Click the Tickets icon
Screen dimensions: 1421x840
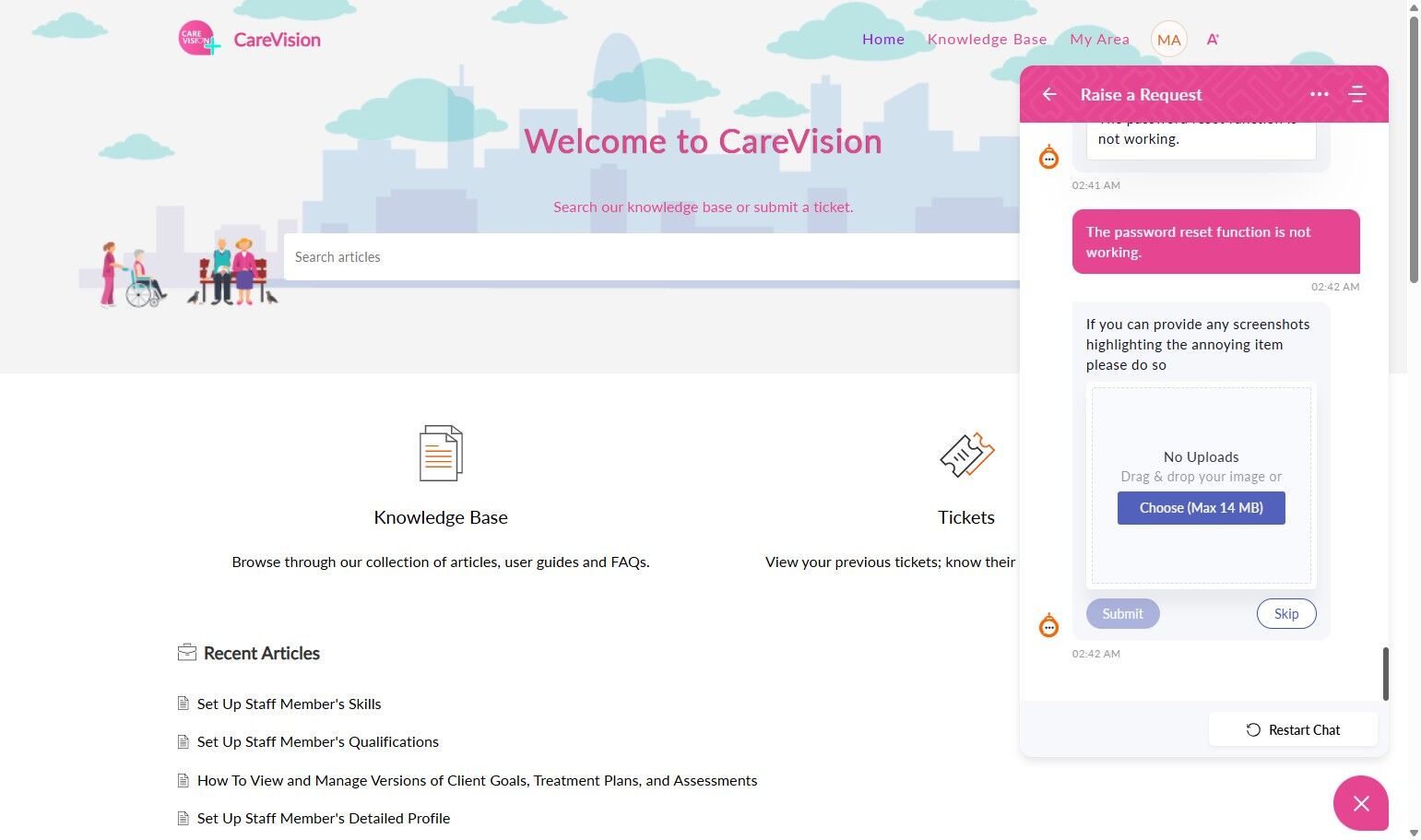(966, 455)
